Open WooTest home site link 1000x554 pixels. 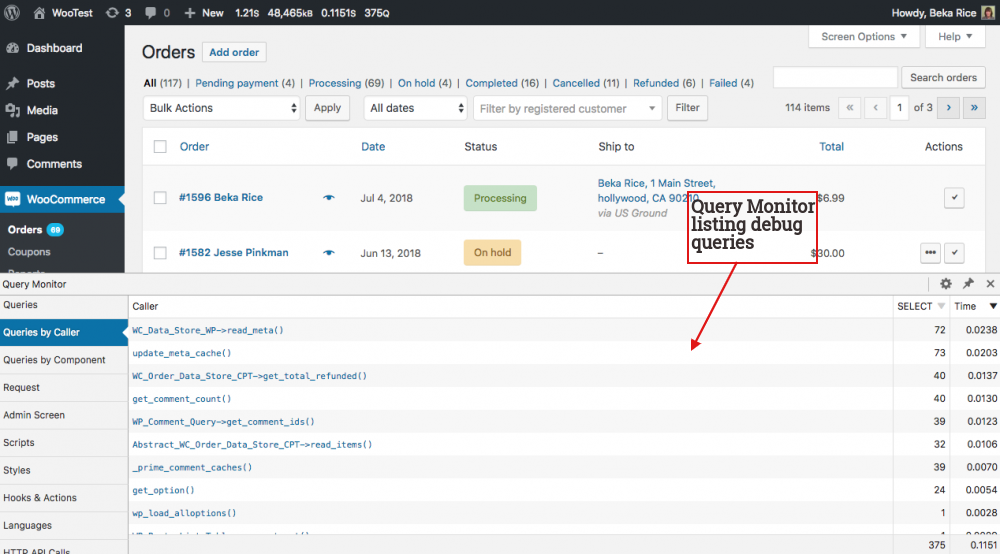pos(62,13)
